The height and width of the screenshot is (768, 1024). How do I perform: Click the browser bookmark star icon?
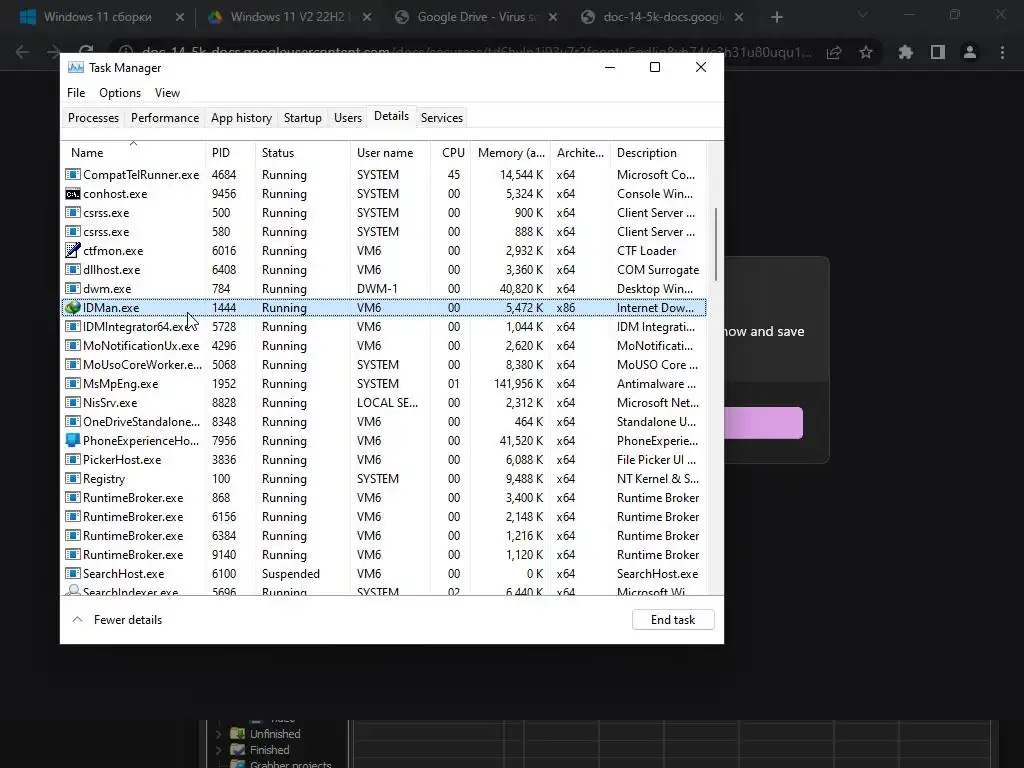(866, 52)
